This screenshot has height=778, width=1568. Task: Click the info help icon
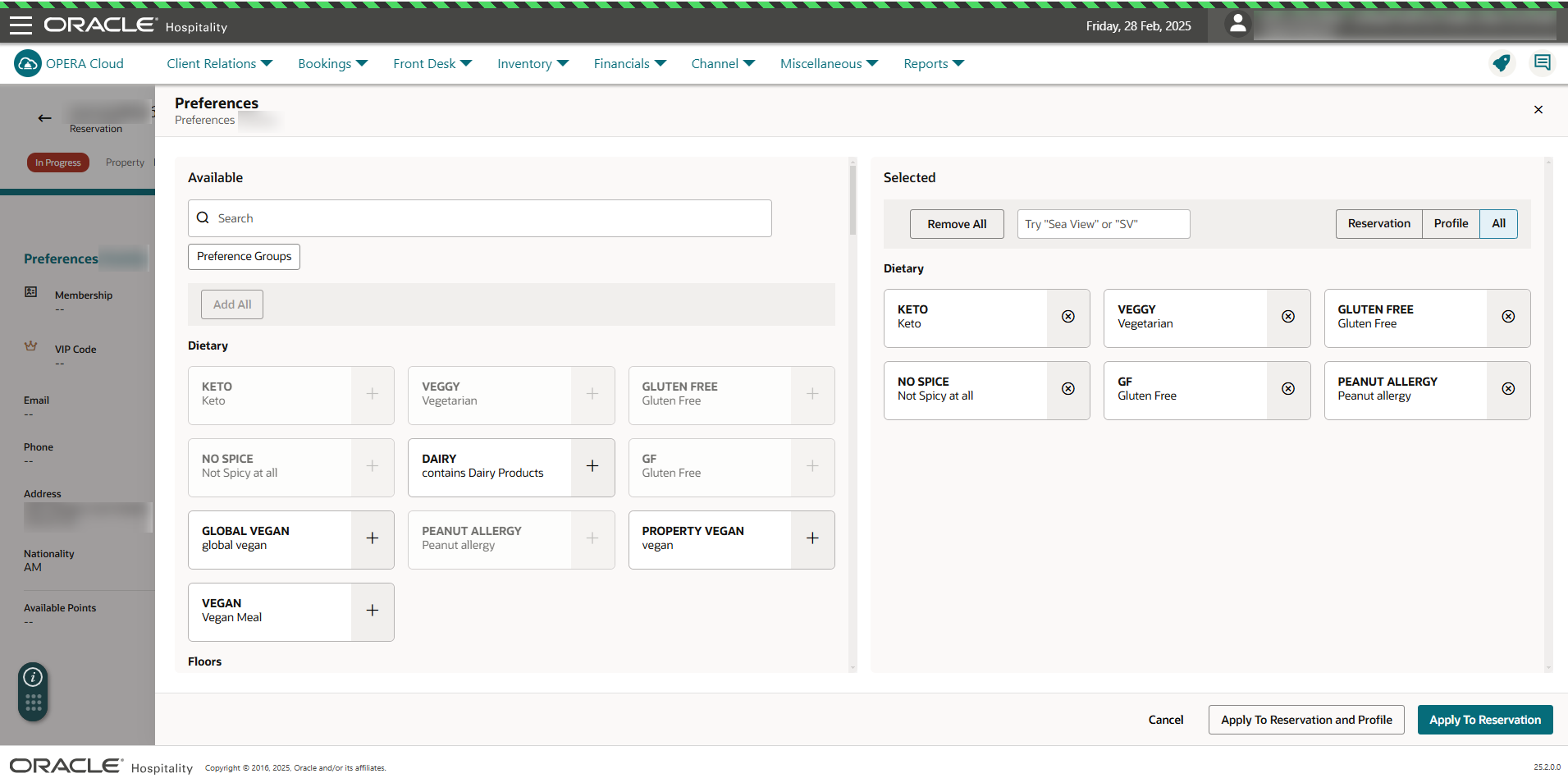[33, 677]
